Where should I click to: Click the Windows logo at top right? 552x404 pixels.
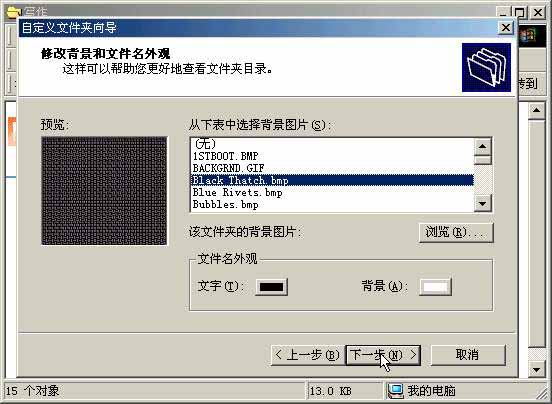(527, 35)
